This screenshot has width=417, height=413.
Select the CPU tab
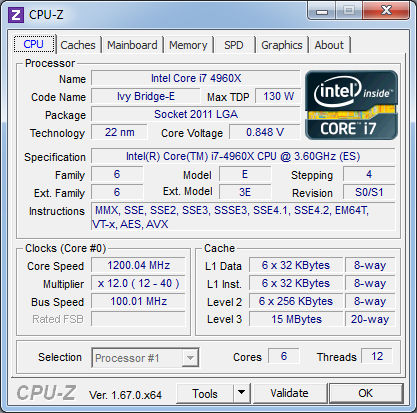coord(34,44)
